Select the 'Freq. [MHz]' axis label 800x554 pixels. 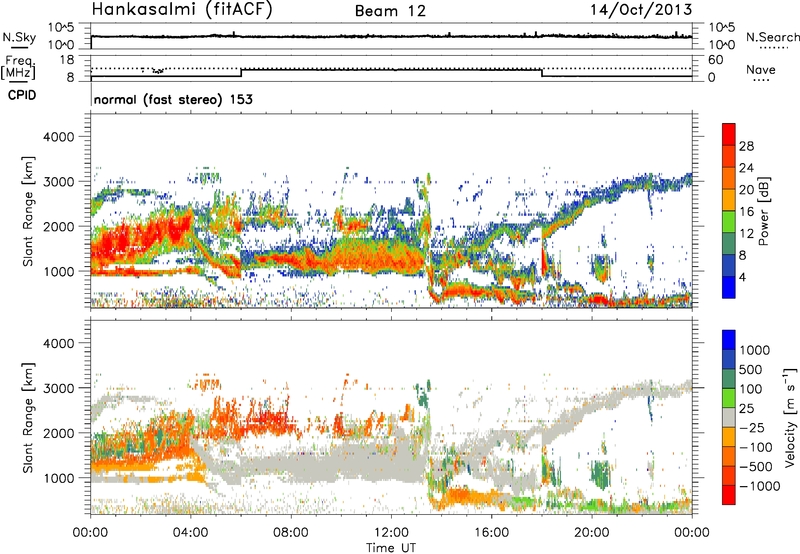tap(18, 68)
